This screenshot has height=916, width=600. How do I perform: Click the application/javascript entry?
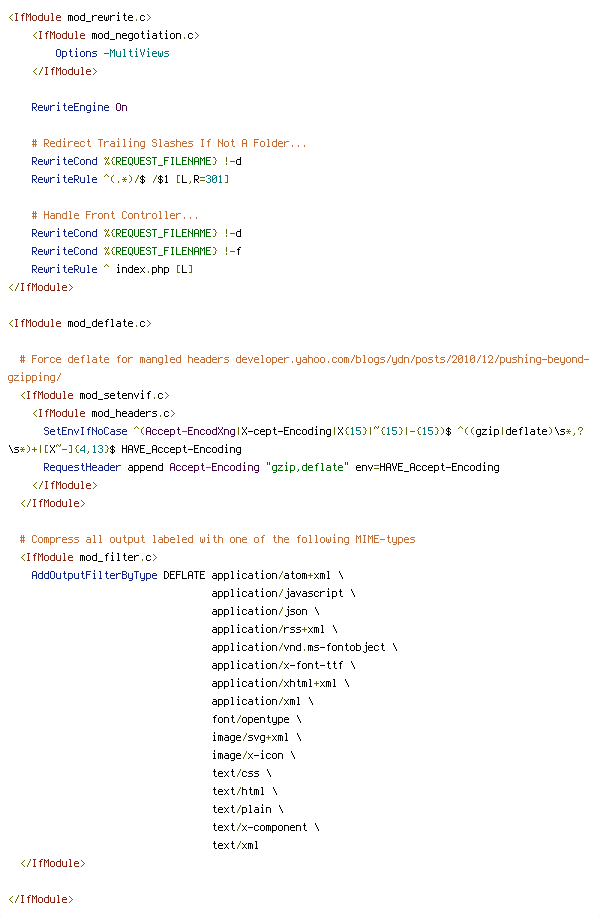point(278,594)
